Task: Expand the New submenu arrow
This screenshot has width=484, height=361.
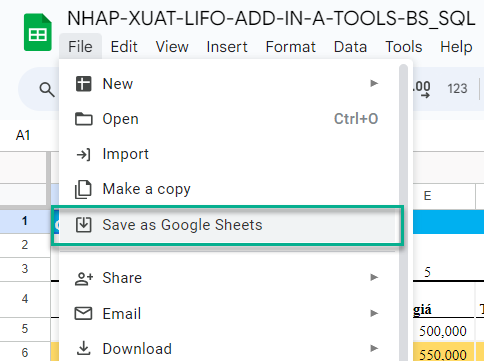Action: click(374, 83)
